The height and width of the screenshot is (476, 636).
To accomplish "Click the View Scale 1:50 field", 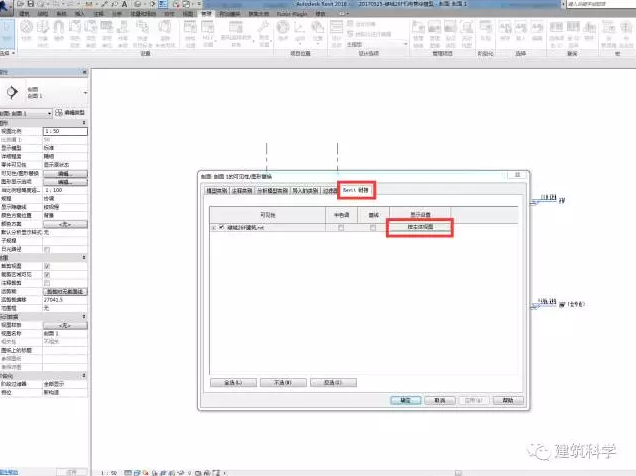I will click(65, 131).
